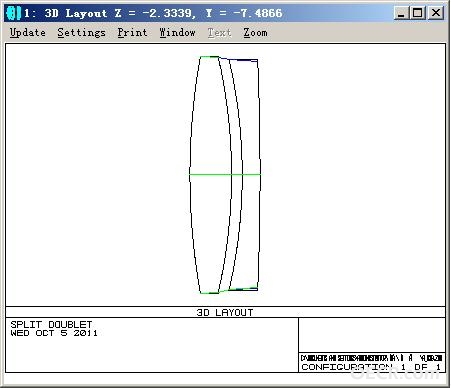Click the green optical axis line
This screenshot has width=451, height=388.
(x=225, y=174)
